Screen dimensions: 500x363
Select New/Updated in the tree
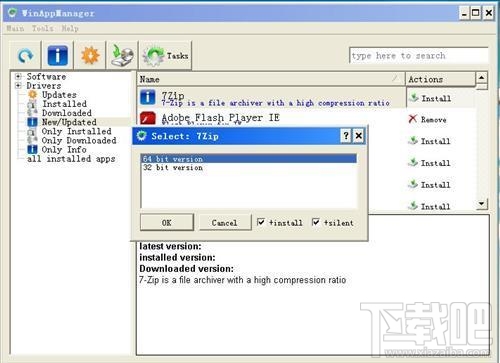[x=69, y=122]
